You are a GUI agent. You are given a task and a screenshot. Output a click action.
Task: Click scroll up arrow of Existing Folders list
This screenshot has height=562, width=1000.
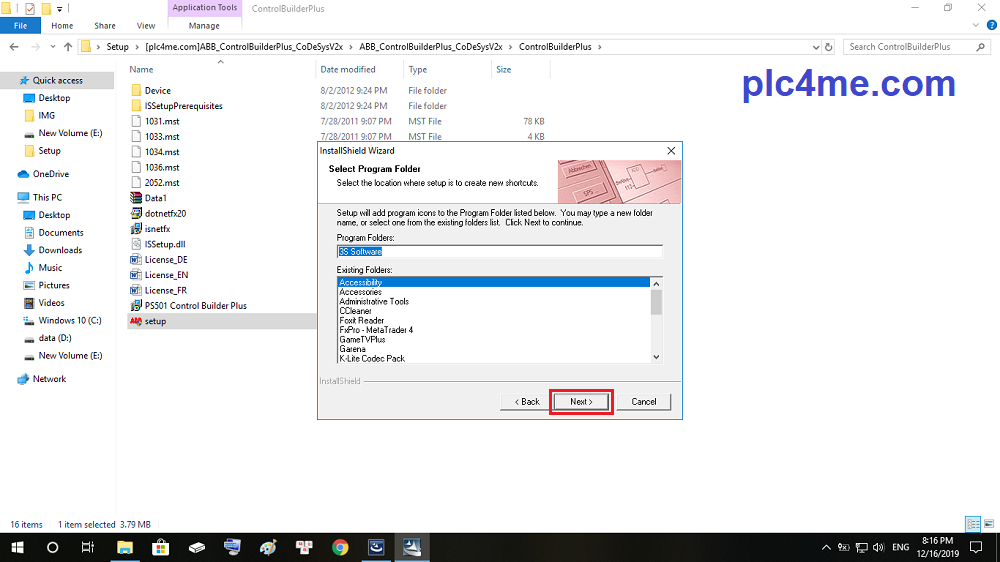coord(656,283)
